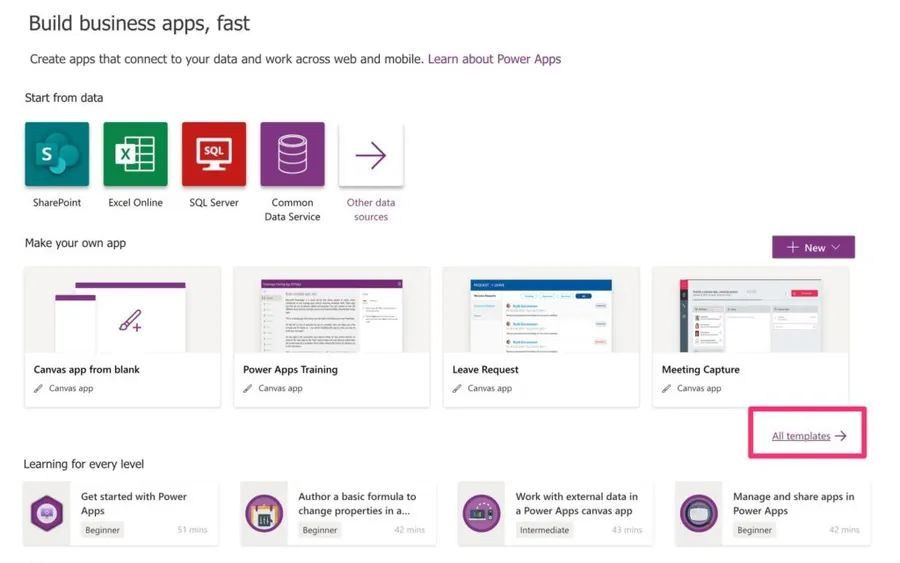Select the Power Apps Training template preview
This screenshot has width=900, height=563.
coord(331,311)
